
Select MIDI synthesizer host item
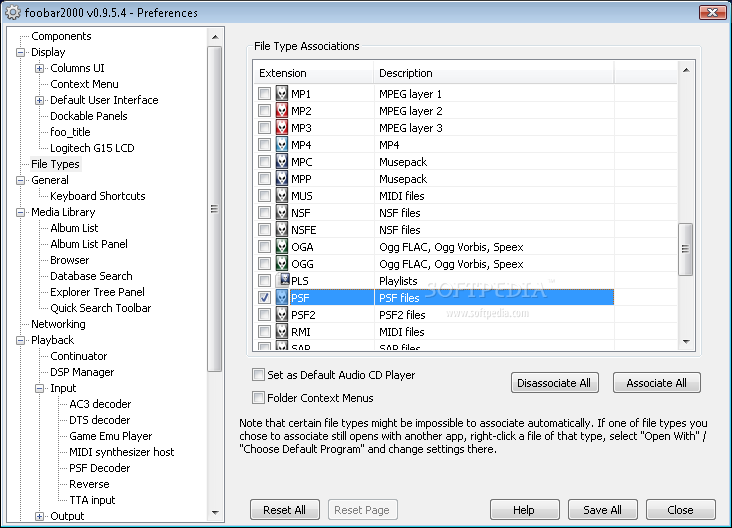(x=121, y=452)
